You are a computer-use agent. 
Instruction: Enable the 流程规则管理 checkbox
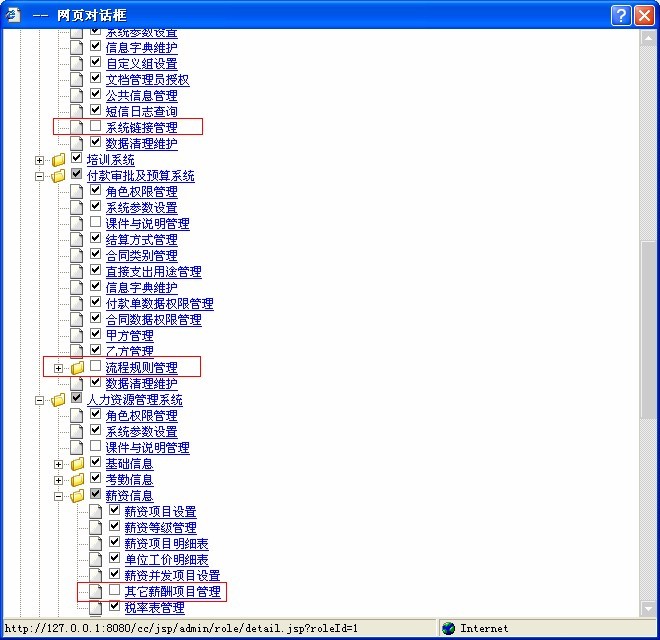(x=96, y=365)
